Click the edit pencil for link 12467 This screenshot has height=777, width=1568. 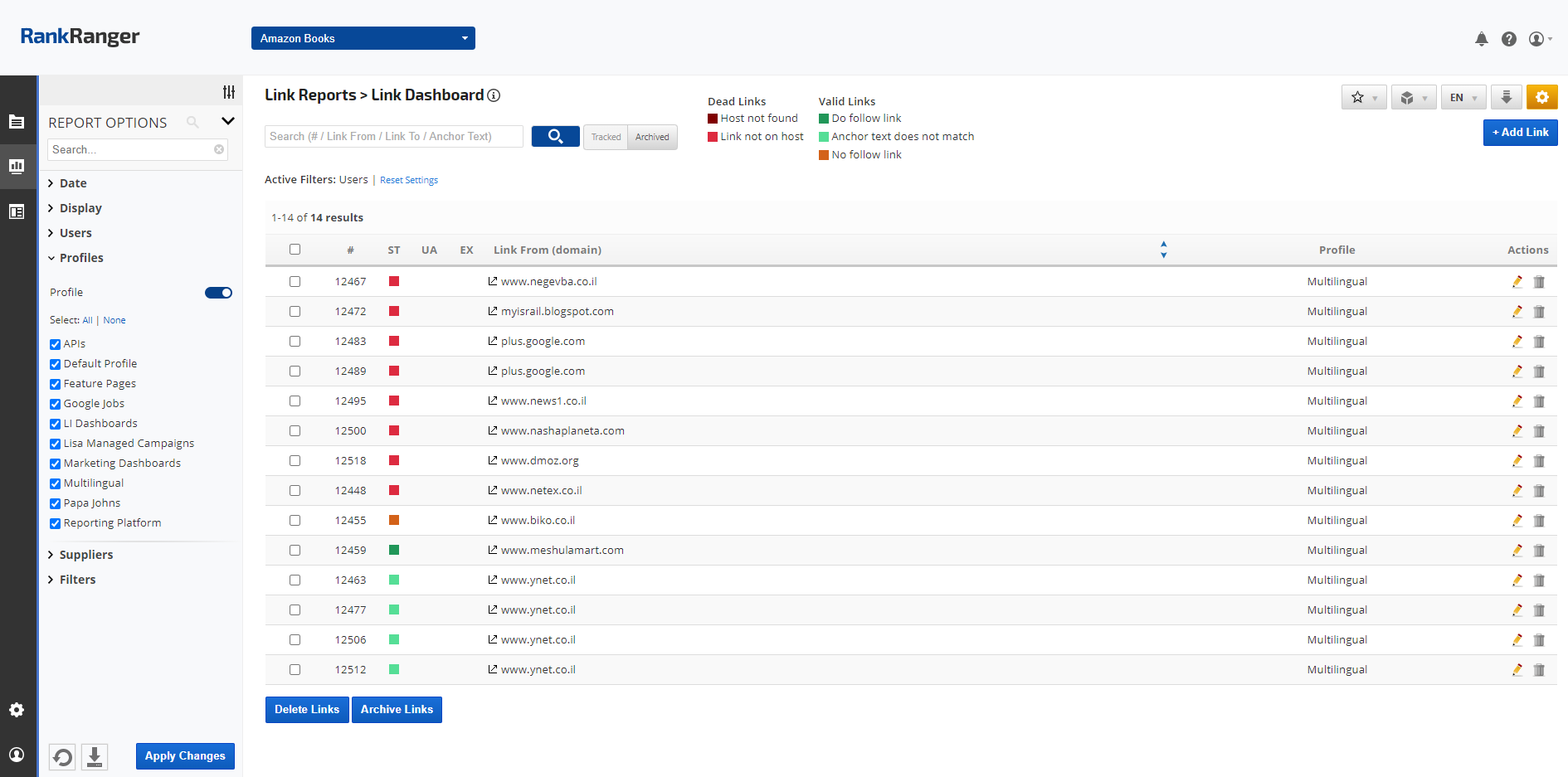point(1517,282)
